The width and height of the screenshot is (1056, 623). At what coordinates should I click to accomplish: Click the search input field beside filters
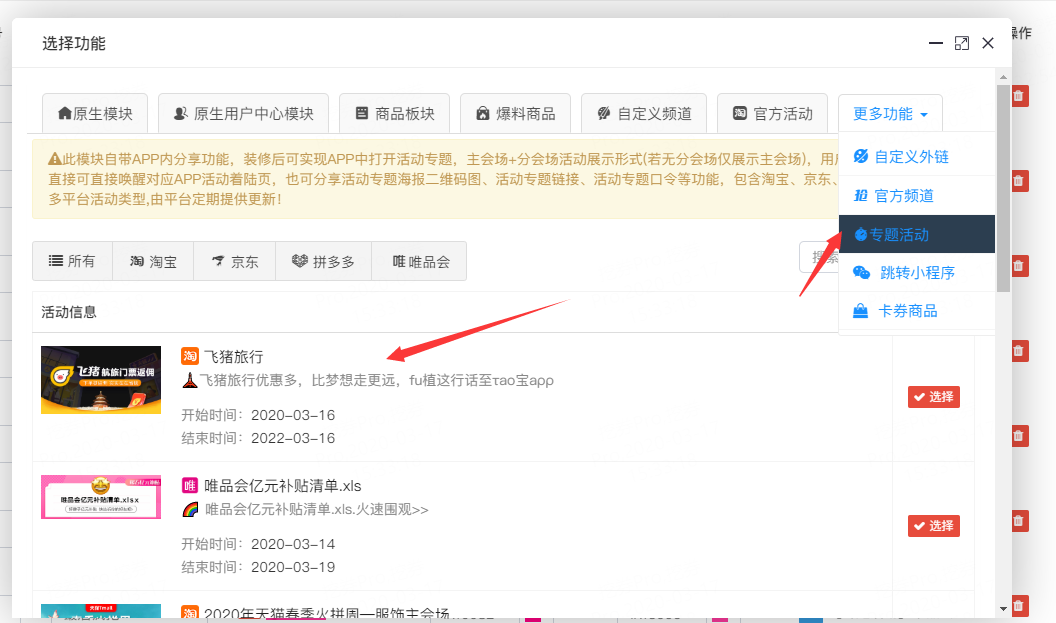(819, 257)
